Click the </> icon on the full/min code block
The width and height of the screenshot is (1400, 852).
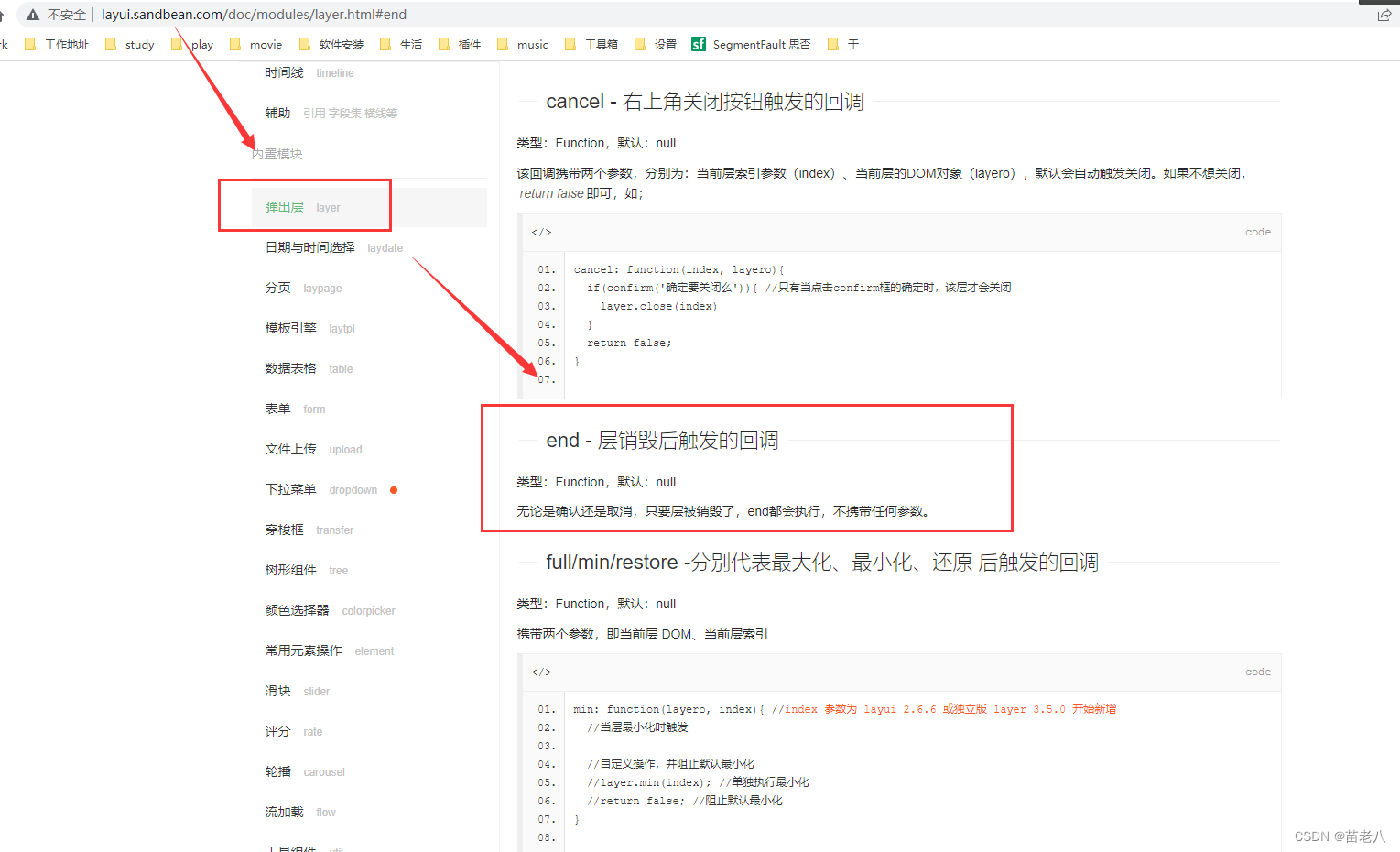tap(541, 672)
